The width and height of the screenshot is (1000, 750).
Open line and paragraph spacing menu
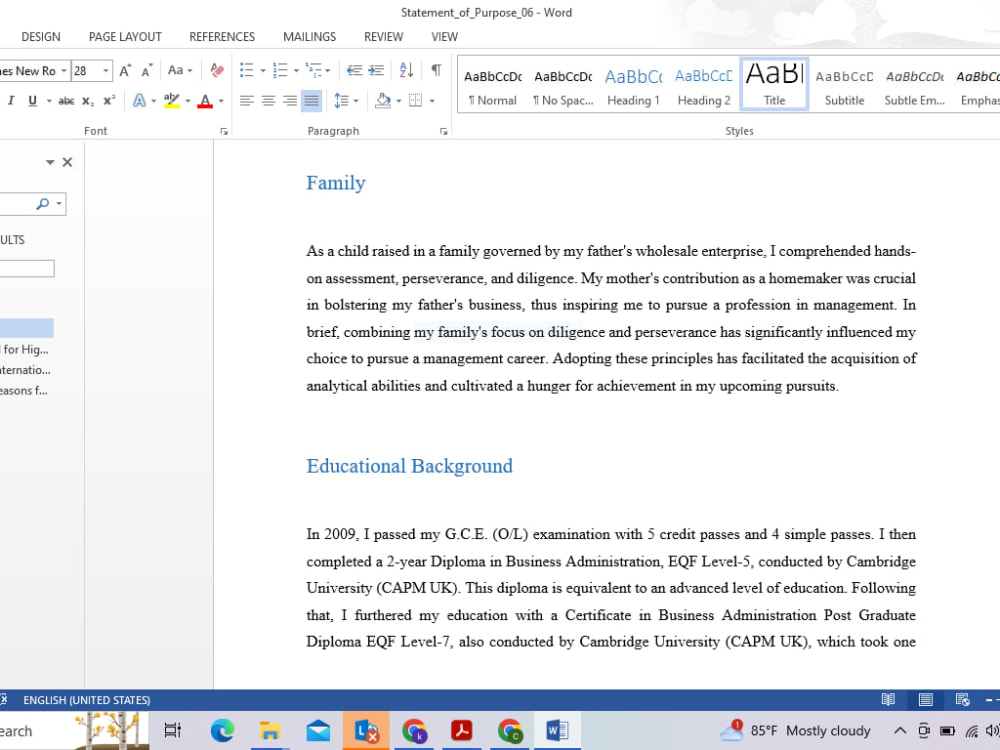pyautogui.click(x=346, y=101)
